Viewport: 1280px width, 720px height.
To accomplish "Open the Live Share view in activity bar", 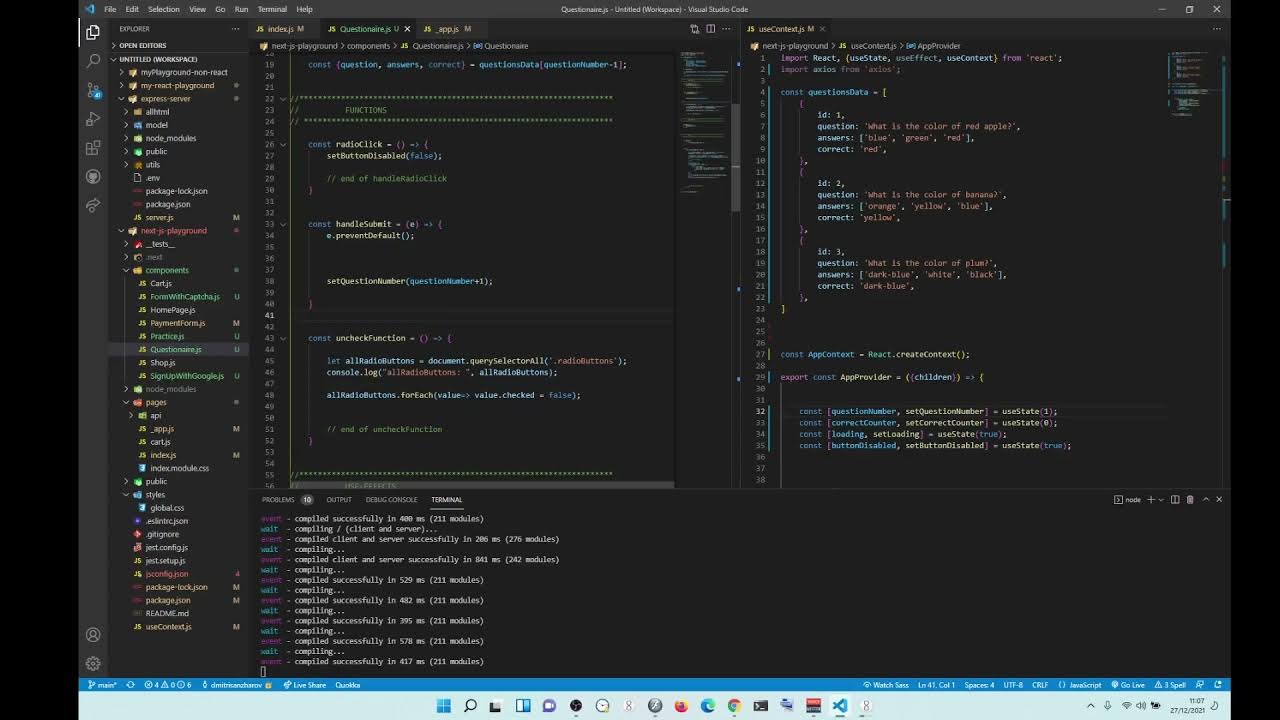I will [93, 205].
